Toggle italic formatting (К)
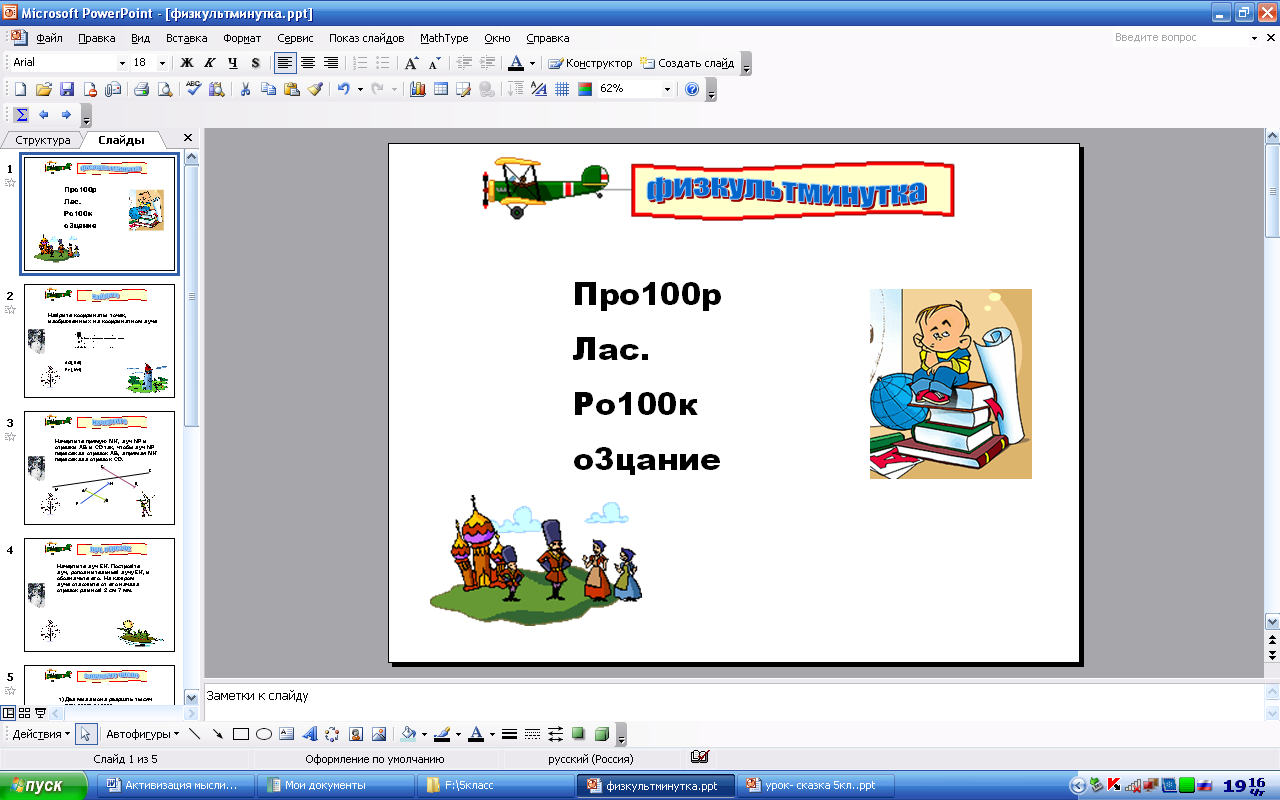The width and height of the screenshot is (1280, 800). click(x=209, y=63)
